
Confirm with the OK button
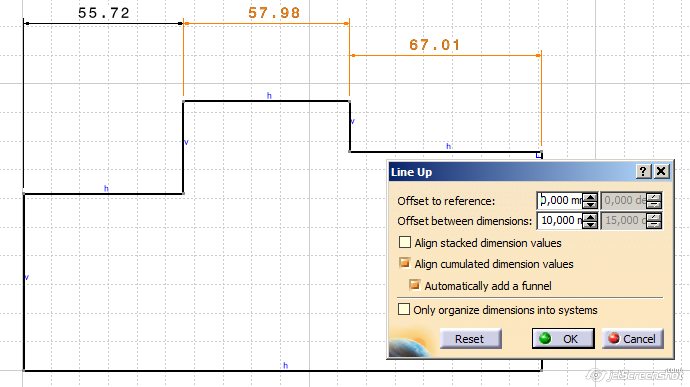563,339
